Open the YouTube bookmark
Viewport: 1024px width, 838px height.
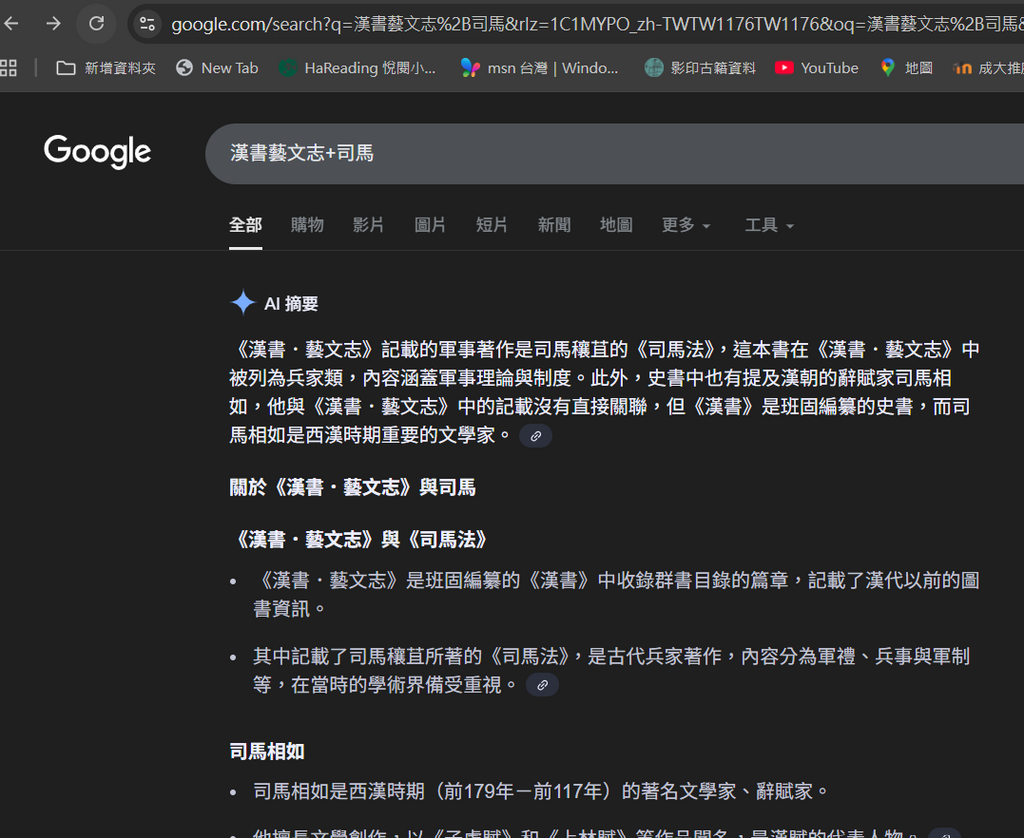[817, 68]
